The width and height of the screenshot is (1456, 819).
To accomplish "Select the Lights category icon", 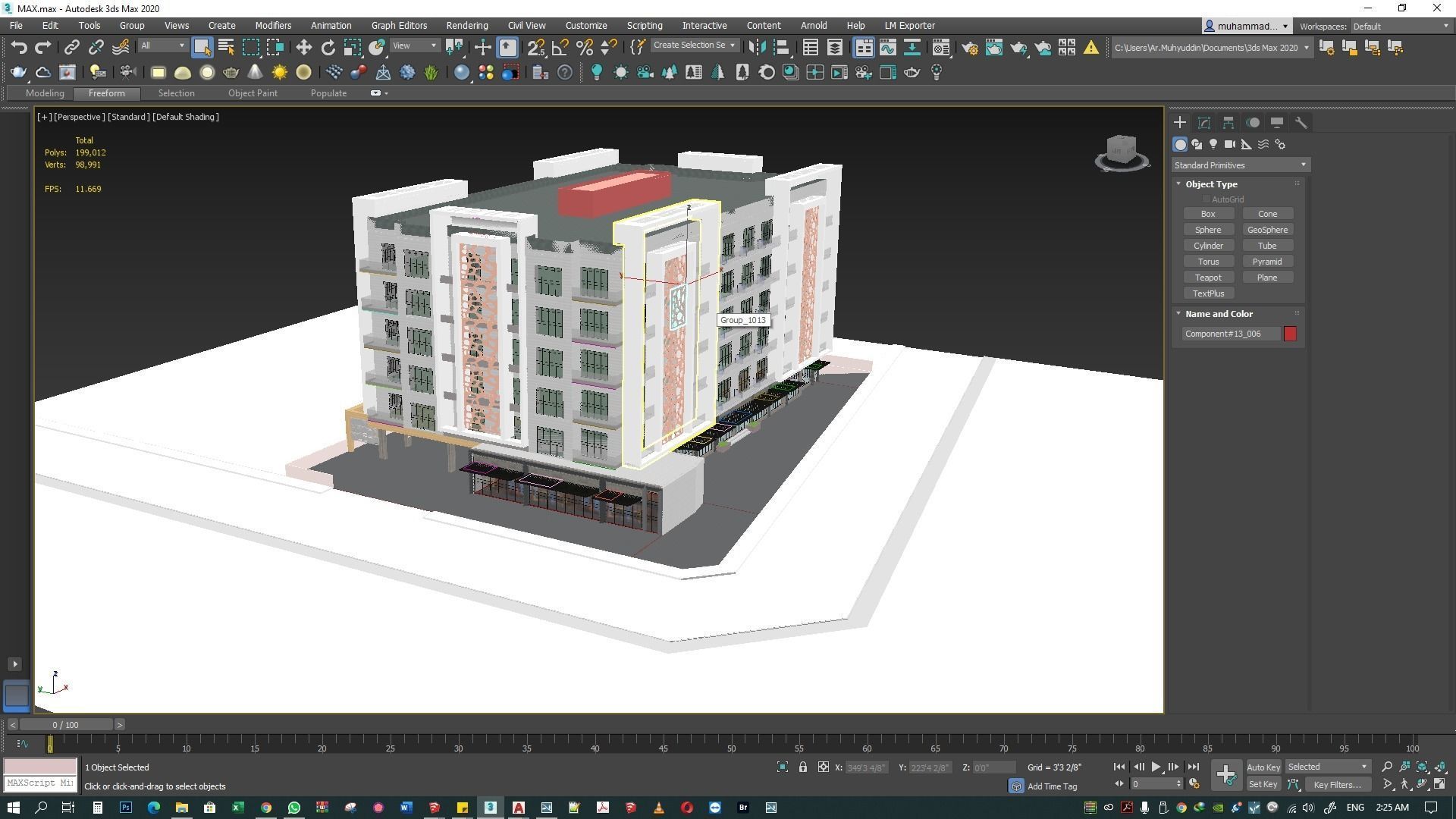I will [x=1213, y=144].
